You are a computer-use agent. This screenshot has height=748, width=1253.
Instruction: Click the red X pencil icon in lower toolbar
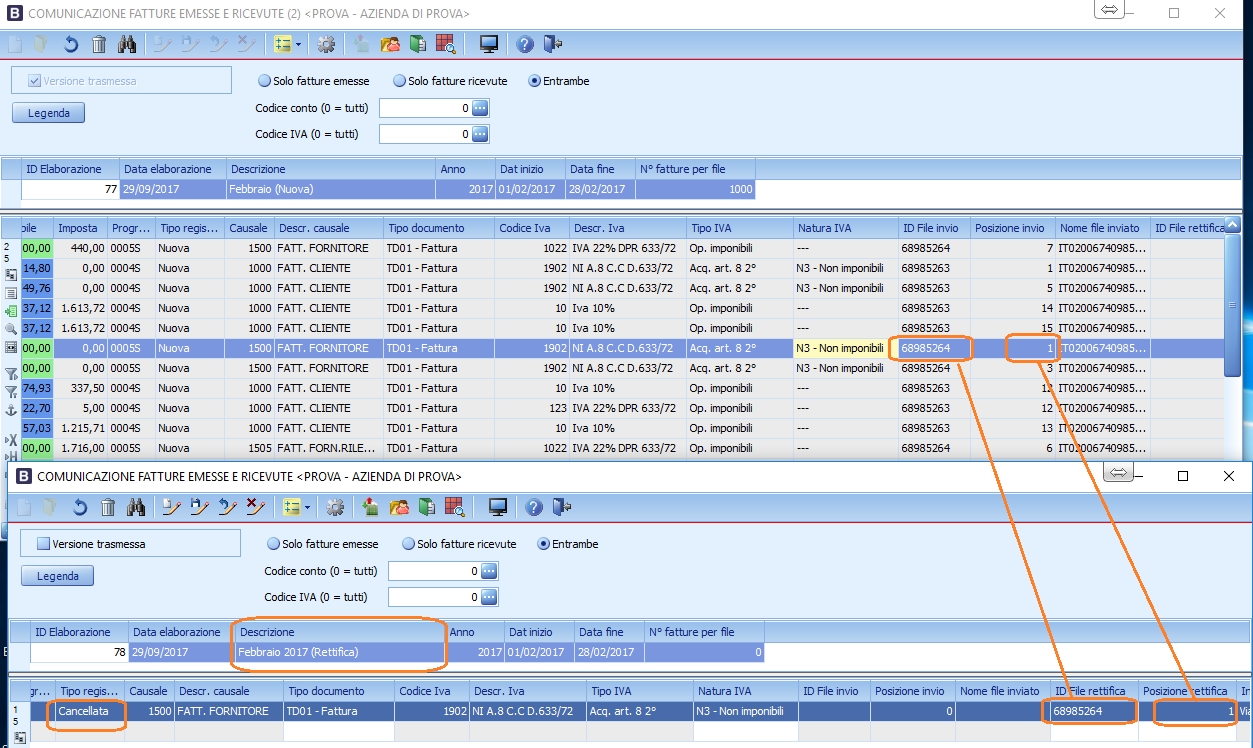click(255, 507)
